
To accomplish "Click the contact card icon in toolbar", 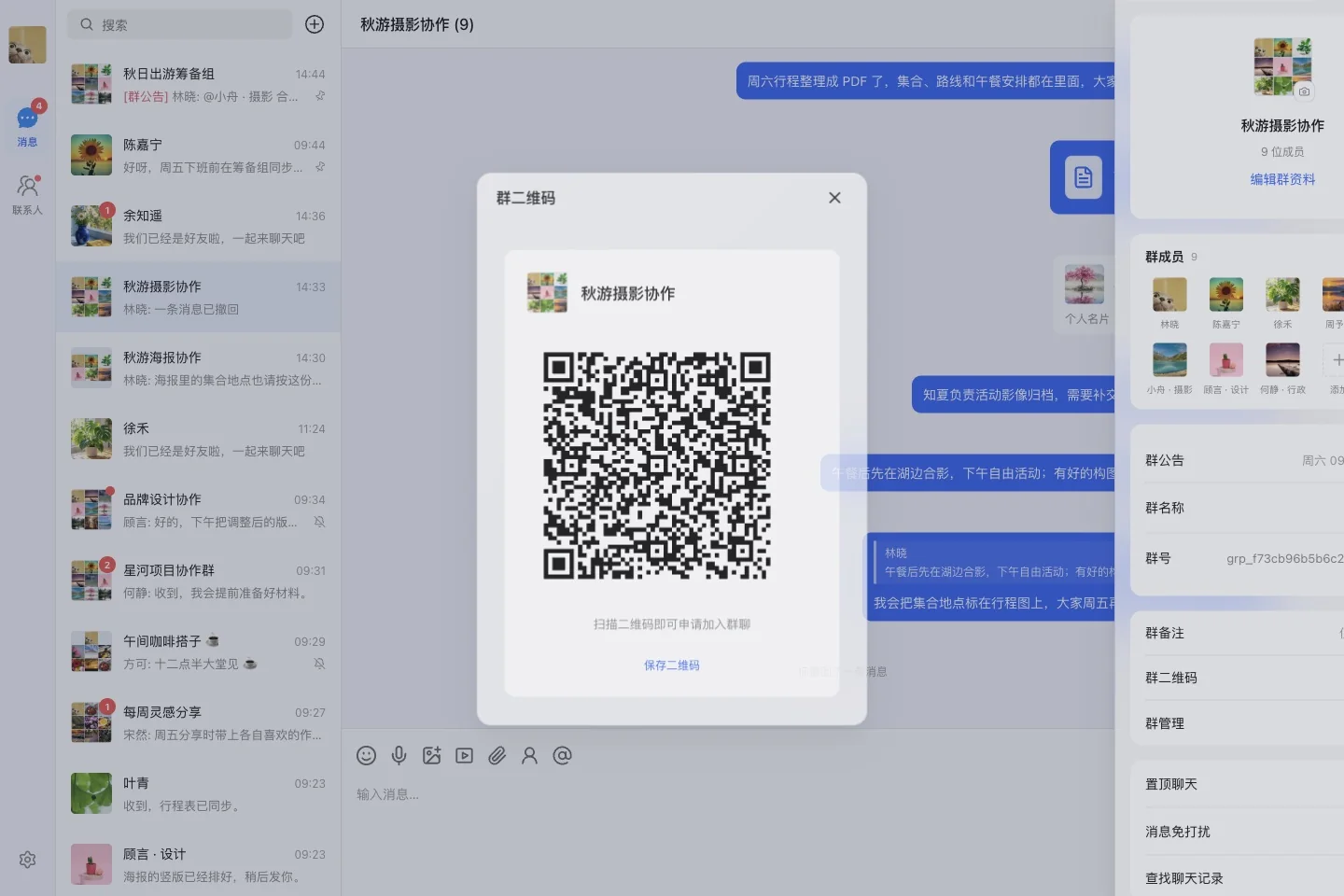I will [529, 755].
